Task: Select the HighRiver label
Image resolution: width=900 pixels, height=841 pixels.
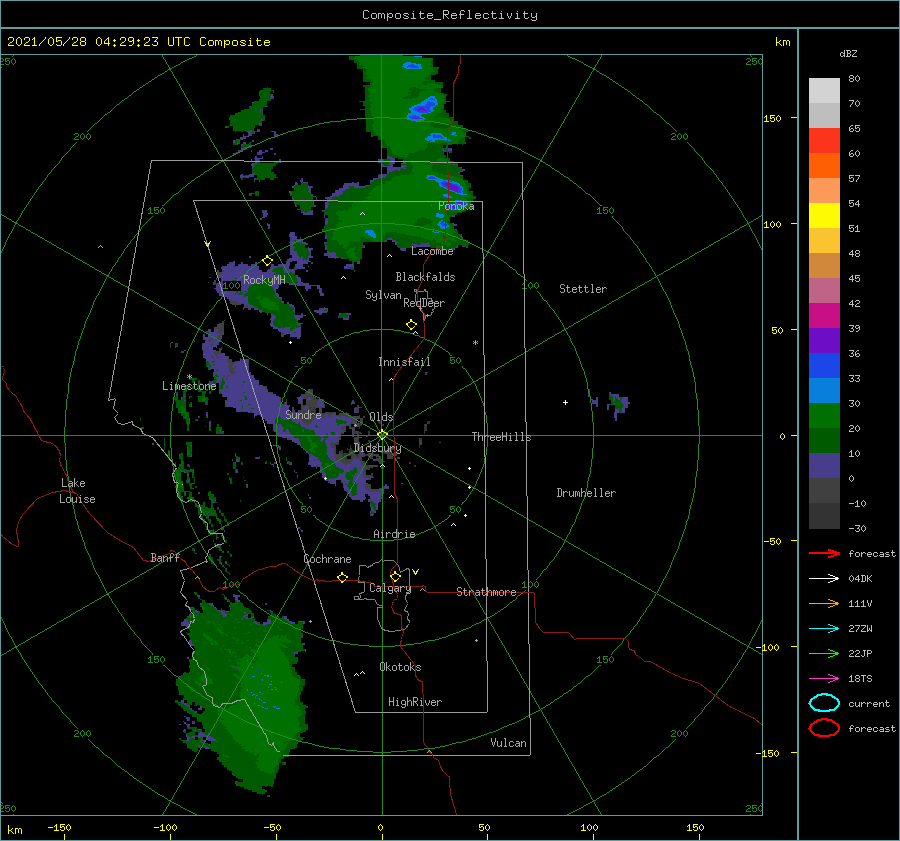Action: [x=415, y=702]
